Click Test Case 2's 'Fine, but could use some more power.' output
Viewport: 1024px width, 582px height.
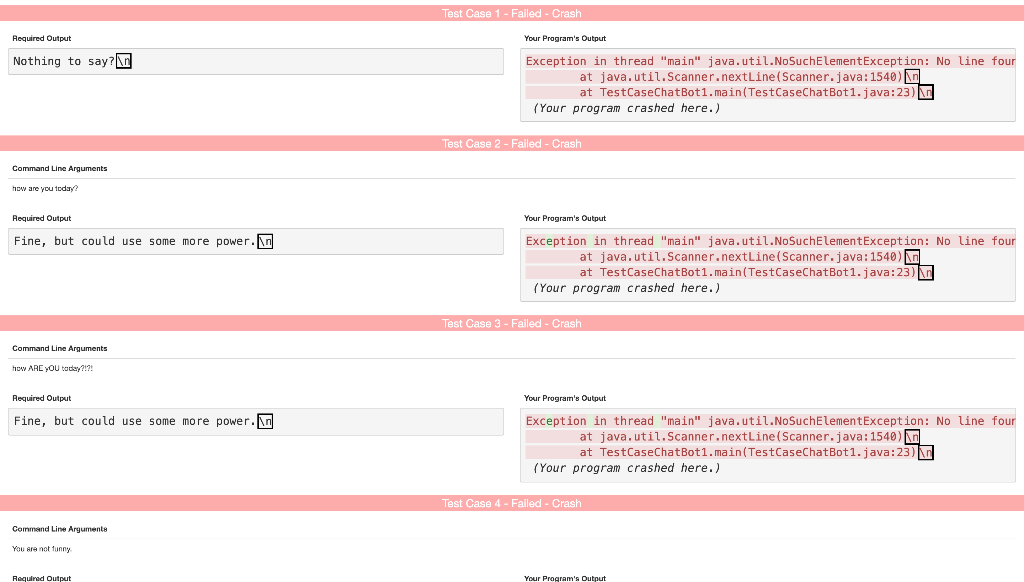point(256,242)
